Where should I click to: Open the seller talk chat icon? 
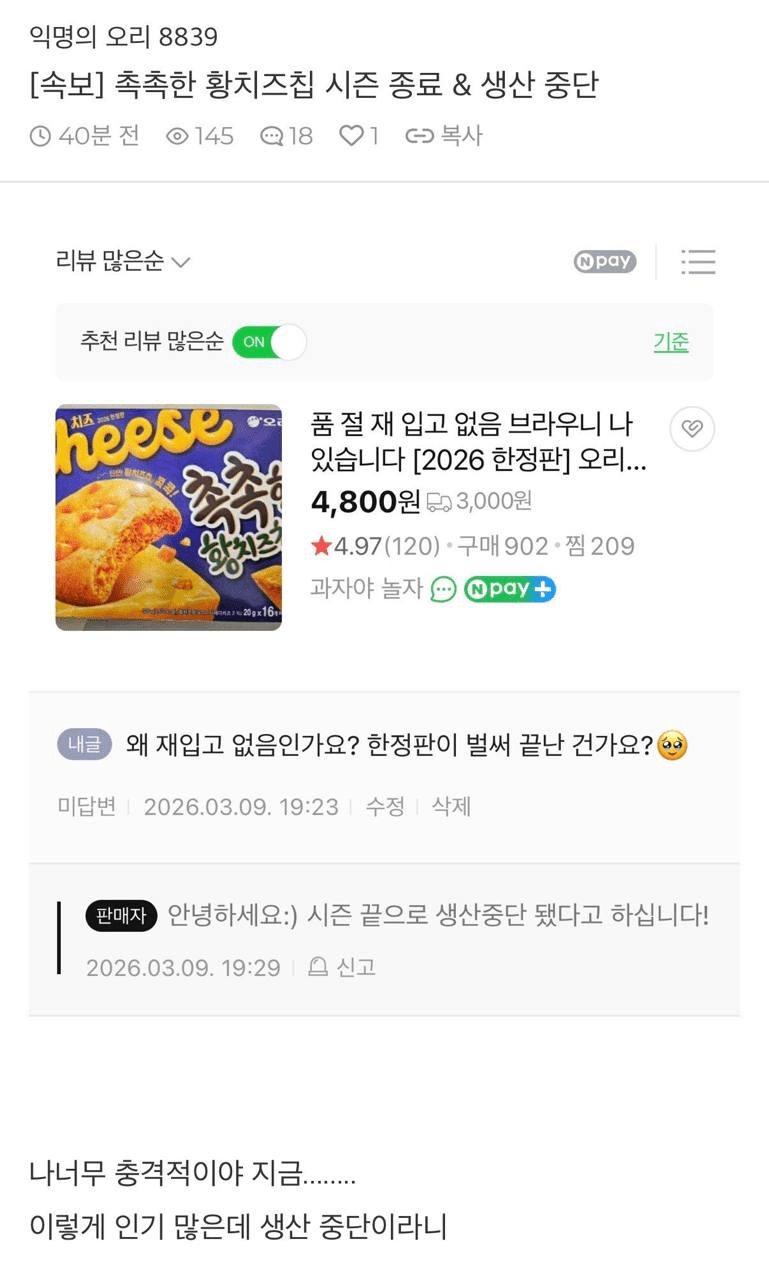click(x=443, y=589)
